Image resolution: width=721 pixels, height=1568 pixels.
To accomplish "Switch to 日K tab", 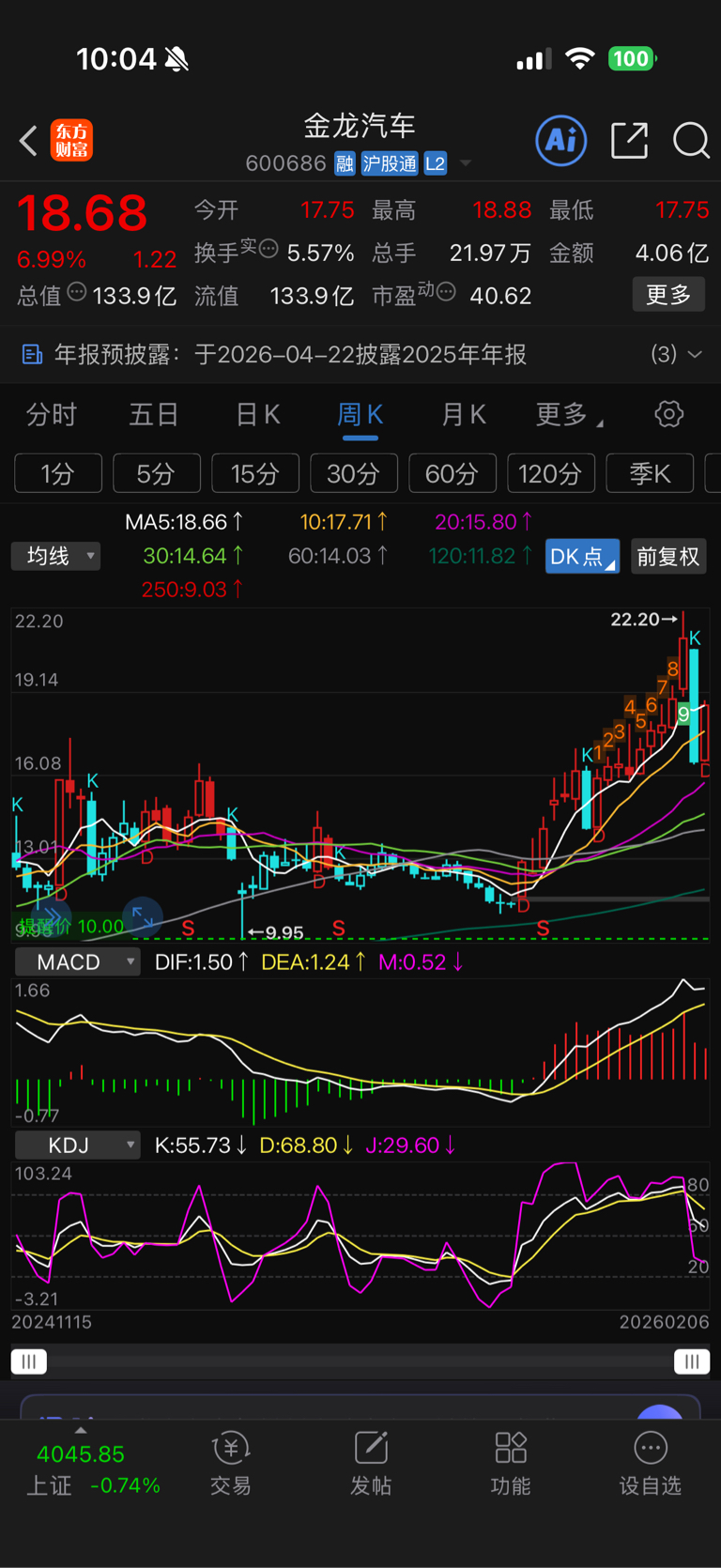I will tap(257, 414).
